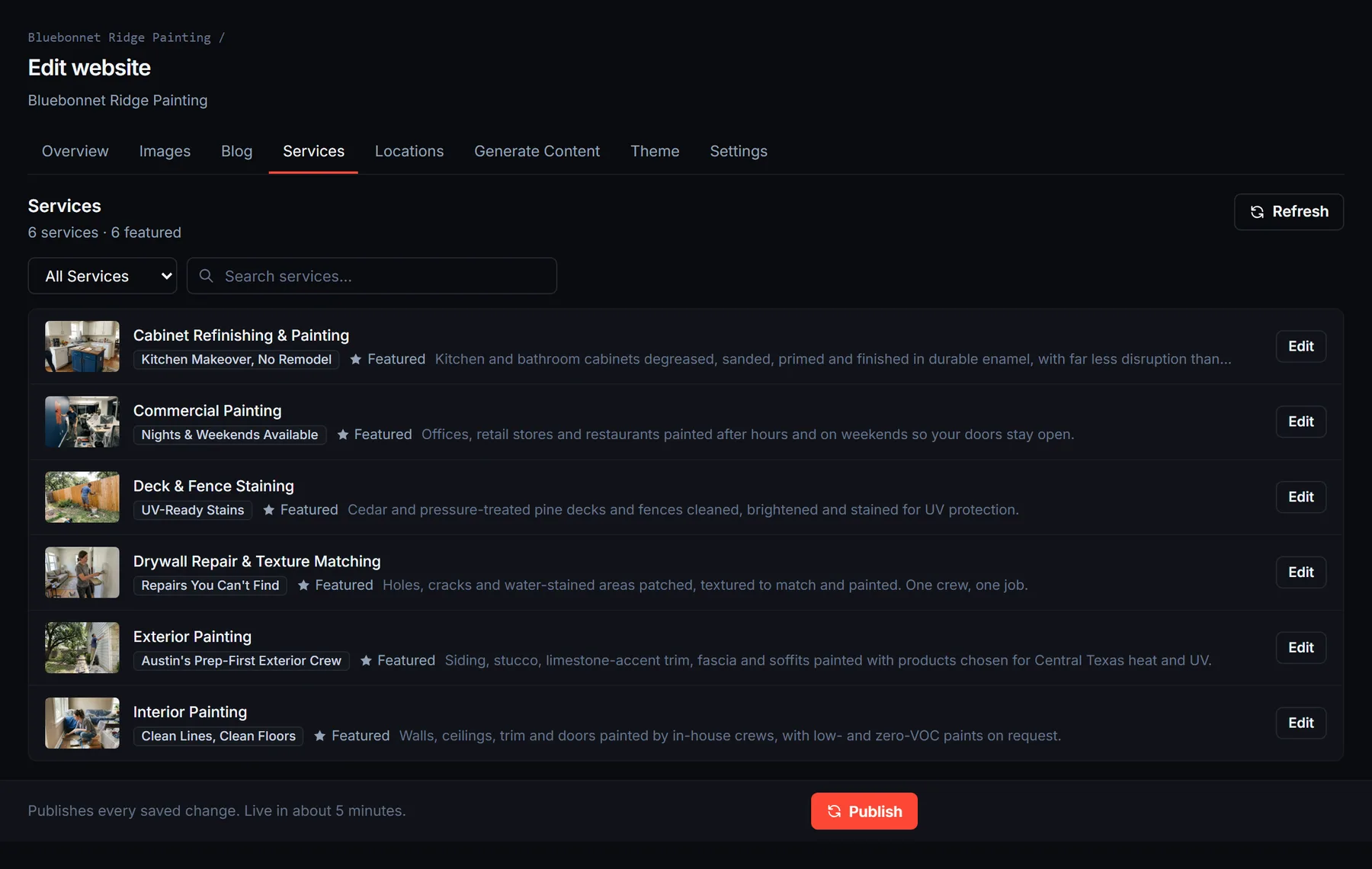Edit the Deck & Fence Staining service
Screen dimensions: 1372x869
[1301, 497]
